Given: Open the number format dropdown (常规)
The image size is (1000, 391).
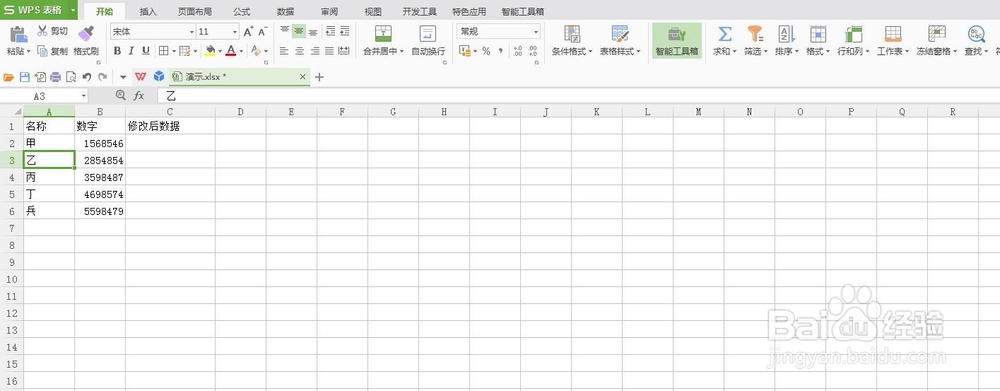Looking at the screenshot, I should 535,31.
